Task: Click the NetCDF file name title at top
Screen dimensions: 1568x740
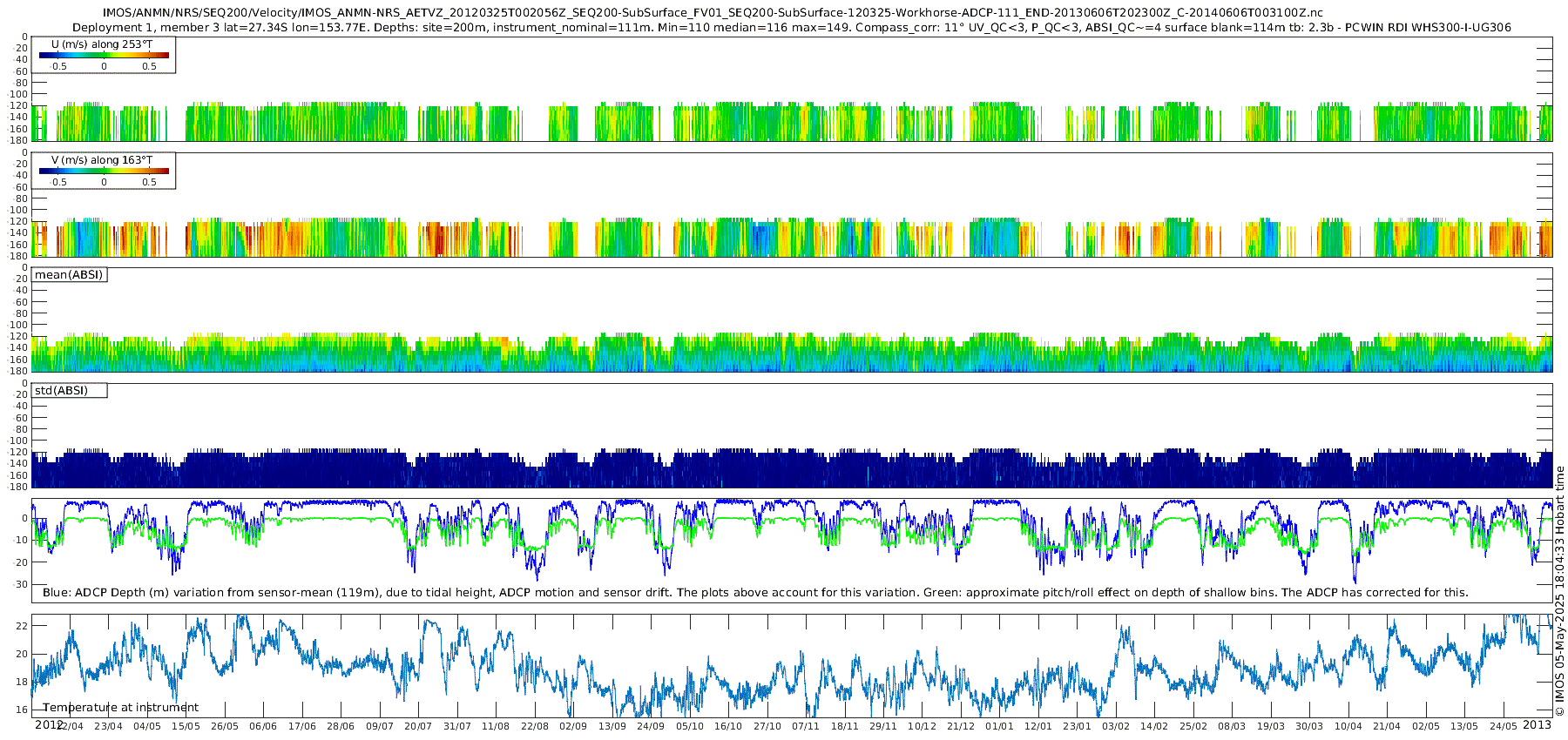Action: click(x=712, y=12)
